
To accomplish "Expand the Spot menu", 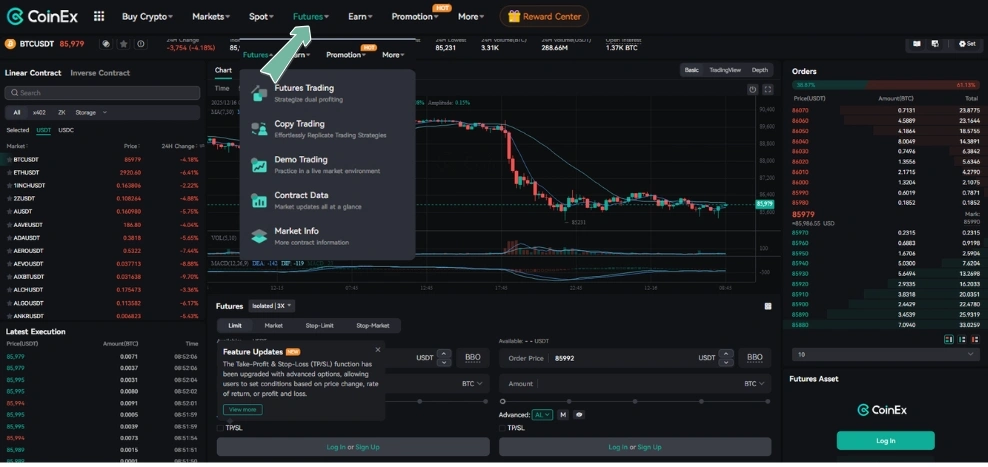I will [261, 16].
